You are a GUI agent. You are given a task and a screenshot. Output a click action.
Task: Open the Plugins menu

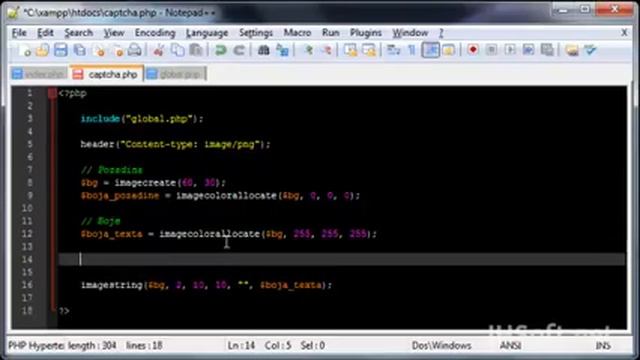pyautogui.click(x=366, y=33)
